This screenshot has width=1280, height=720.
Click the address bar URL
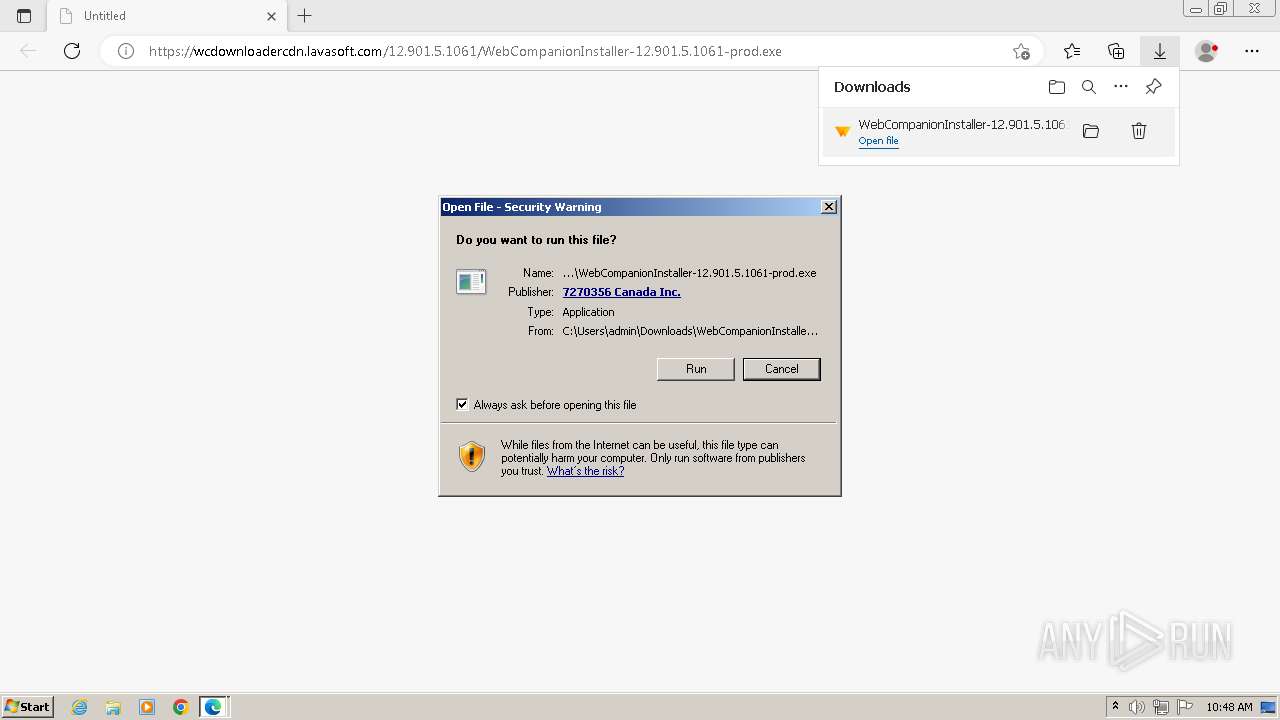tap(465, 51)
